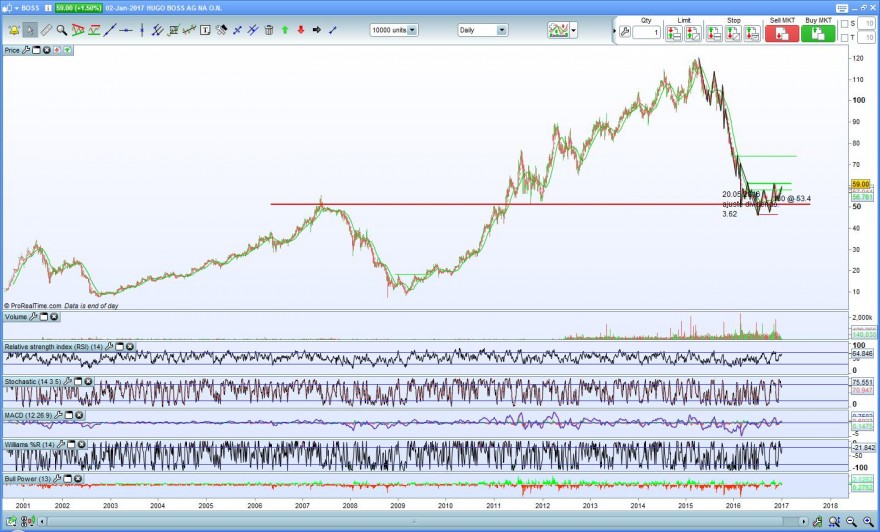Image resolution: width=880 pixels, height=532 pixels.
Task: Click the chart style indicator button
Action: tap(558, 30)
